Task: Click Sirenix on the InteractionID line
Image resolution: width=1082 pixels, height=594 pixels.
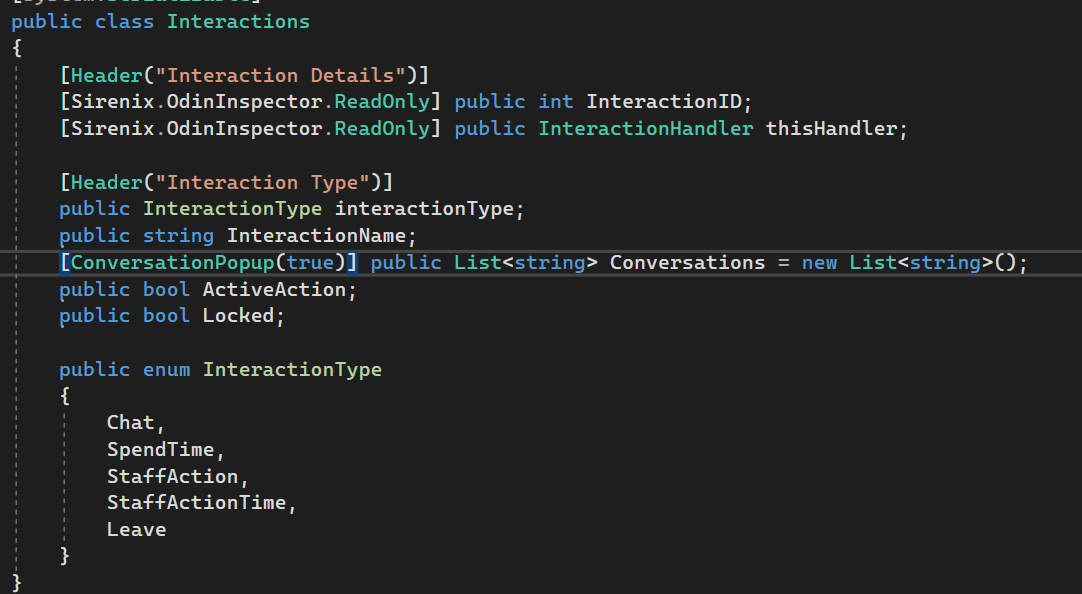Action: click(112, 102)
